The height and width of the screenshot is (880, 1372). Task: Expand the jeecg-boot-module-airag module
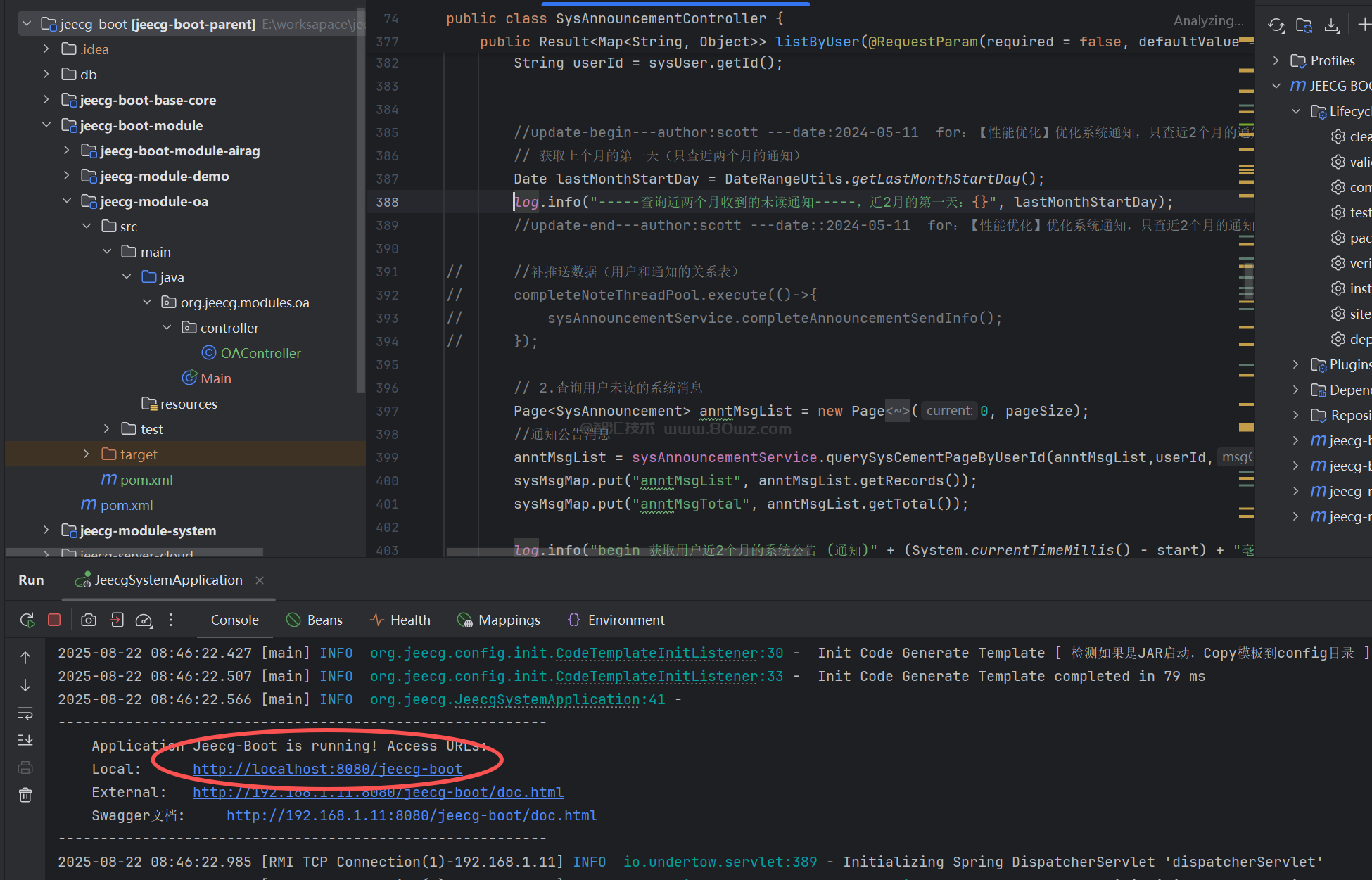click(66, 151)
